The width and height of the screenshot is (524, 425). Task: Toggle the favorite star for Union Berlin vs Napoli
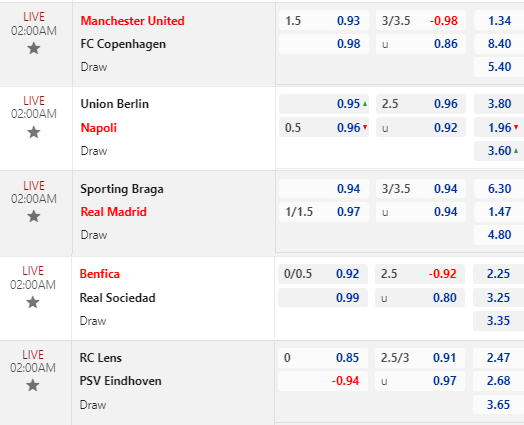coord(34,132)
